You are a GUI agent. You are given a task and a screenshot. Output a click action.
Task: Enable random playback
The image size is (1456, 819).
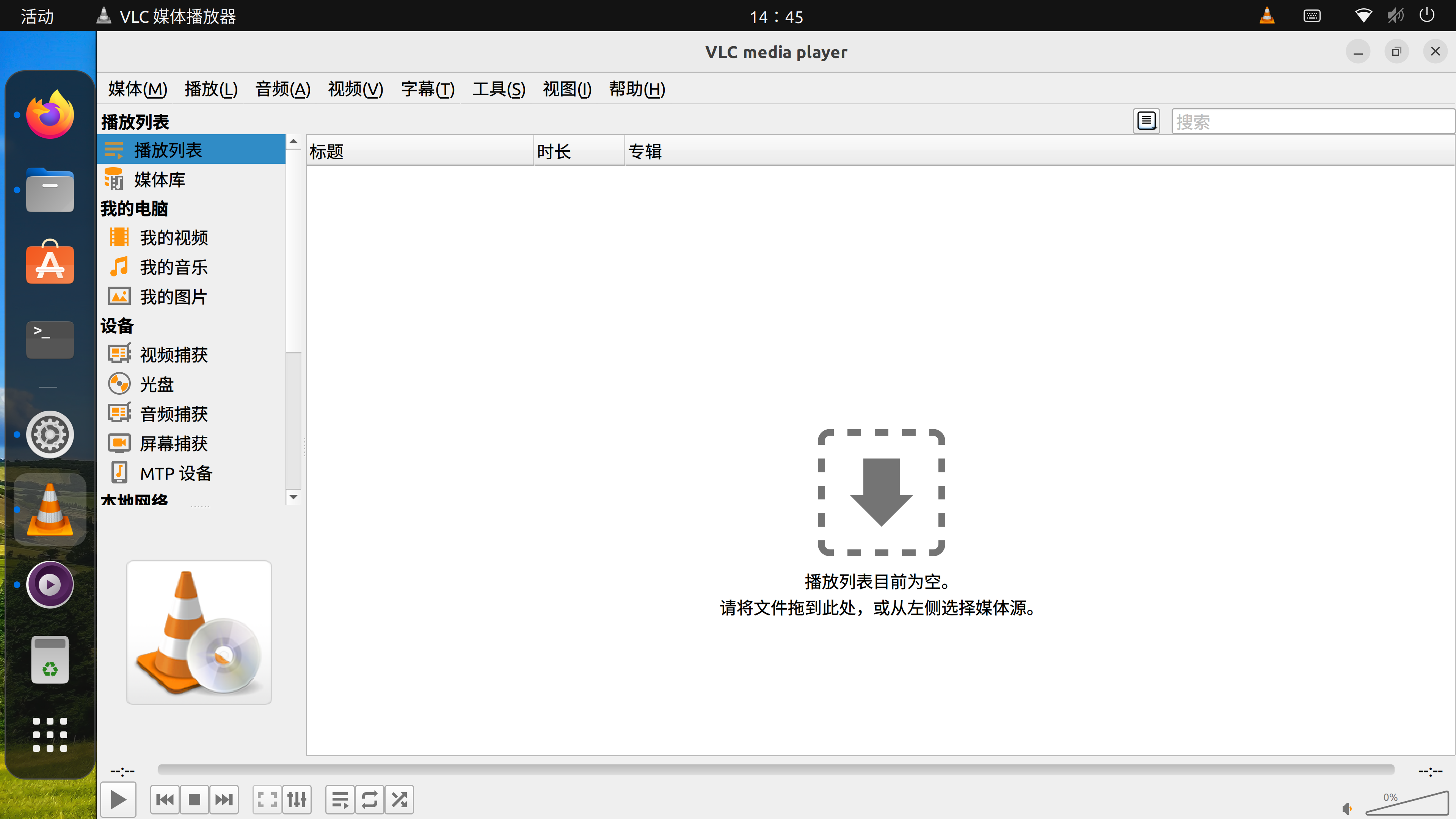400,799
